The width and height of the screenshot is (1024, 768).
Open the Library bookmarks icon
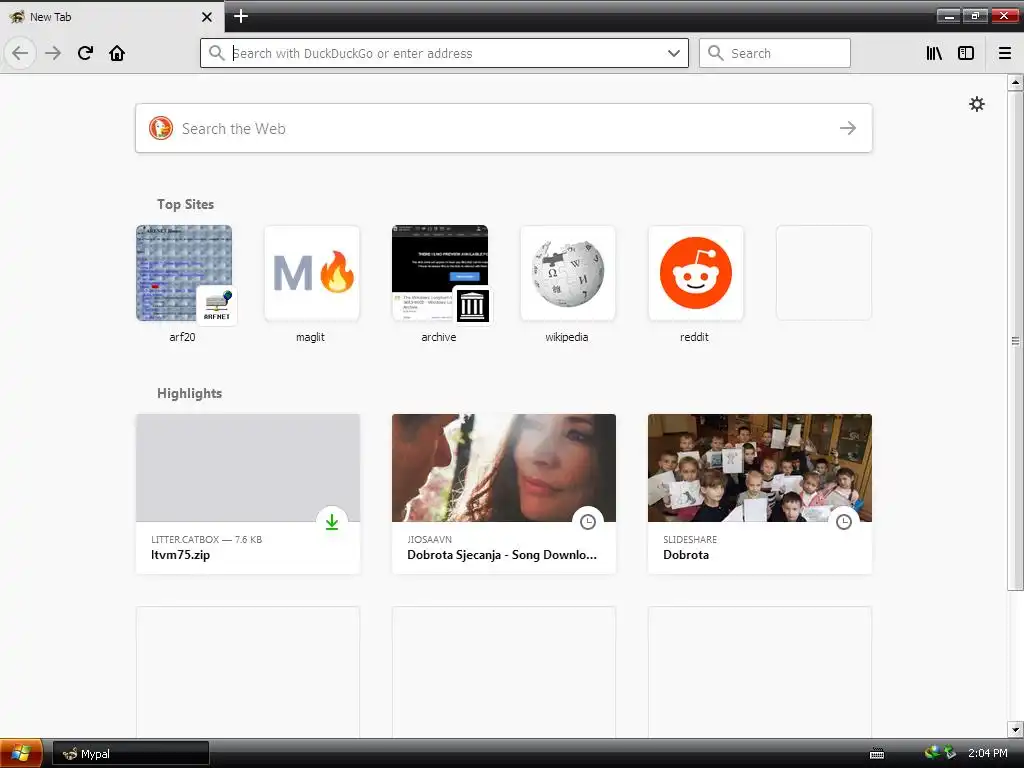click(934, 53)
